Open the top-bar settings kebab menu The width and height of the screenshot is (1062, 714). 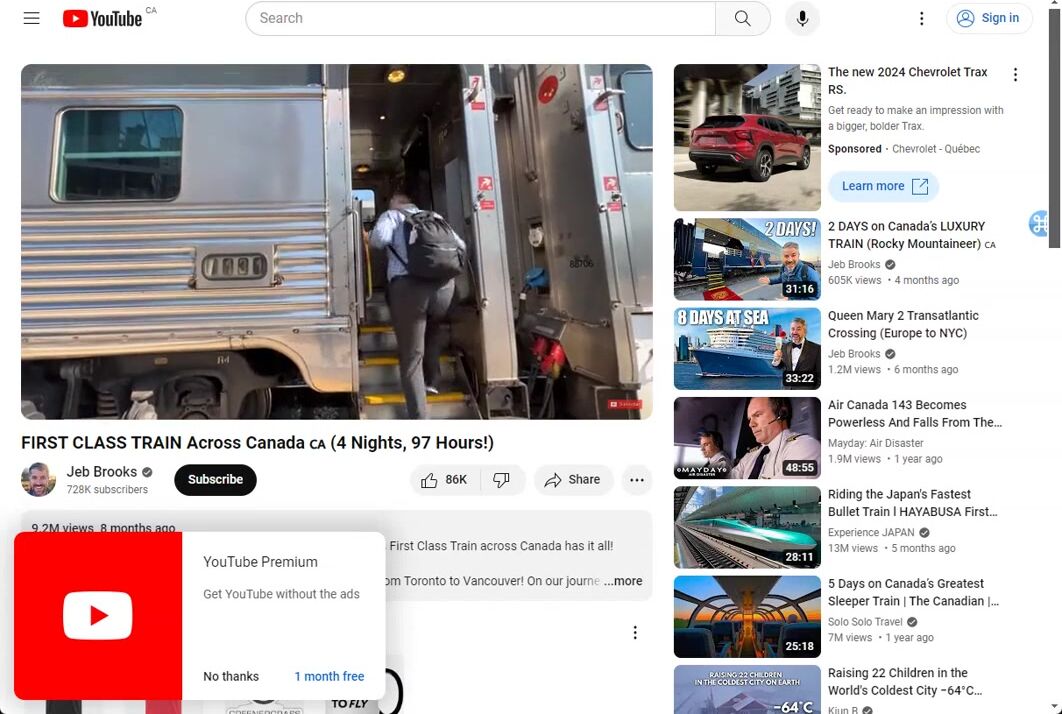(x=921, y=18)
